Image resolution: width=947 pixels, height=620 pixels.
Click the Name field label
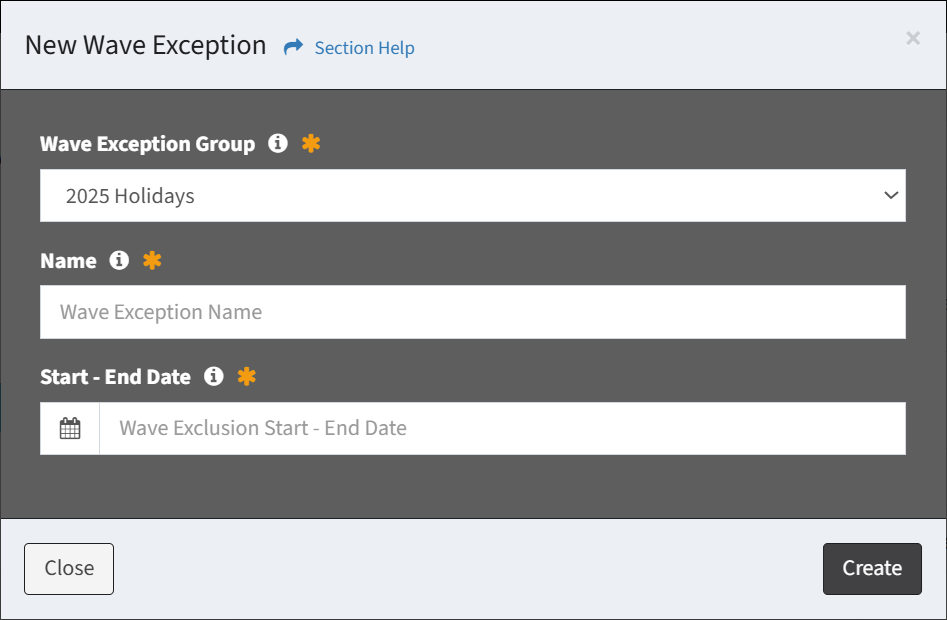68,261
